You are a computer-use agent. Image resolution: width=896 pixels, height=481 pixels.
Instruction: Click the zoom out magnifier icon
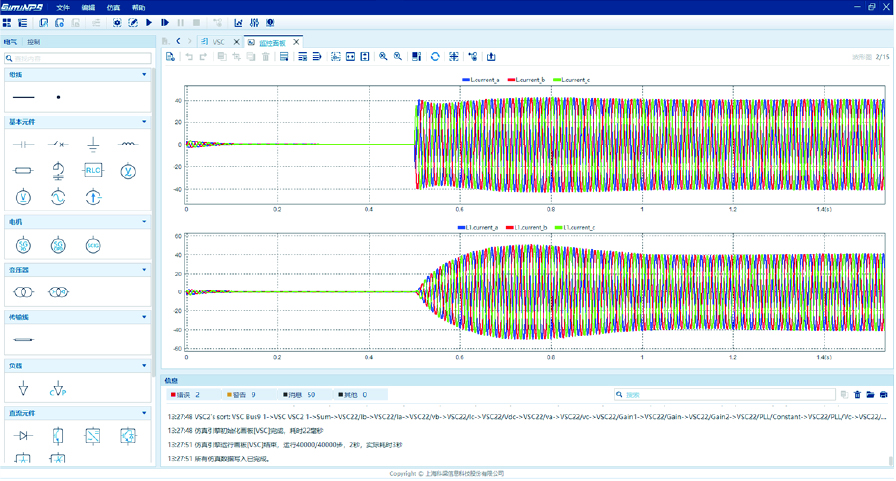click(x=398, y=57)
